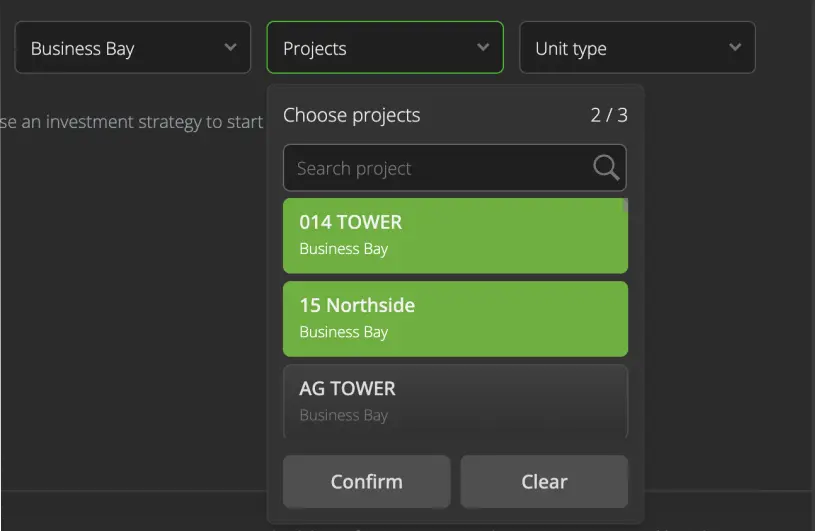Open the Business Bay area dropdown

click(133, 48)
